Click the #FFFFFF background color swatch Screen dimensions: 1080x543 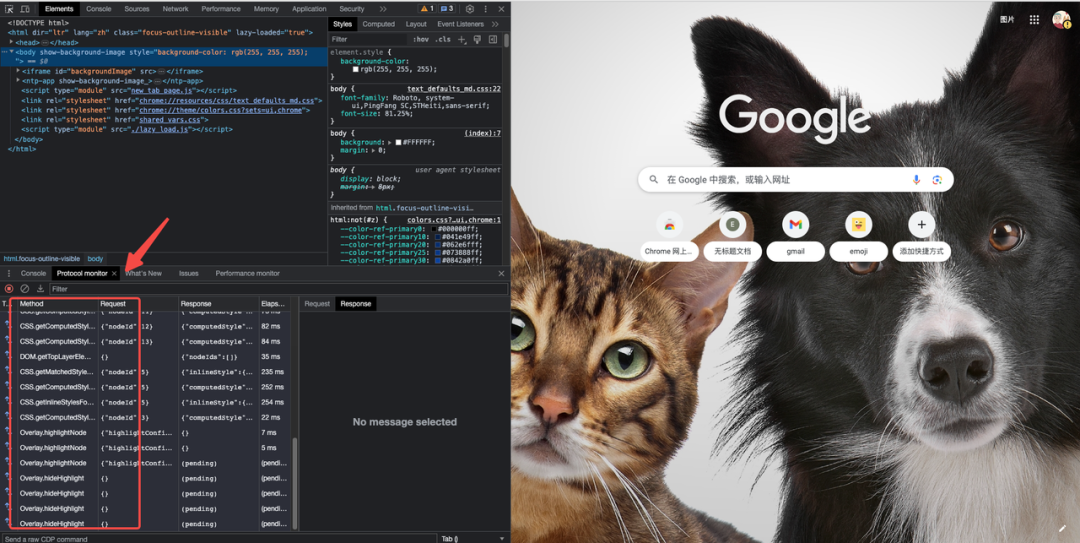(397, 143)
